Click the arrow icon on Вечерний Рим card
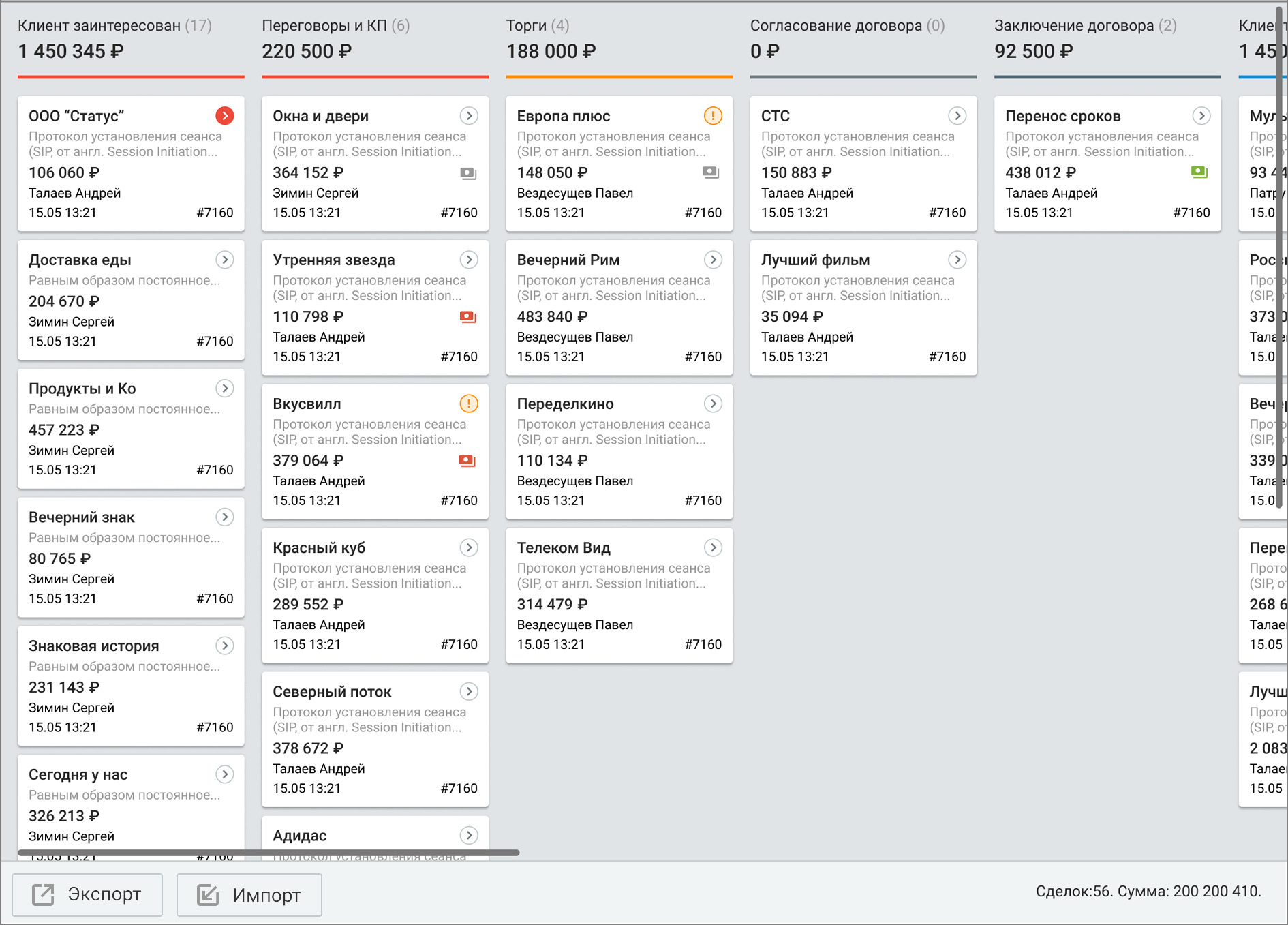Viewport: 1288px width, 925px height. click(x=713, y=260)
